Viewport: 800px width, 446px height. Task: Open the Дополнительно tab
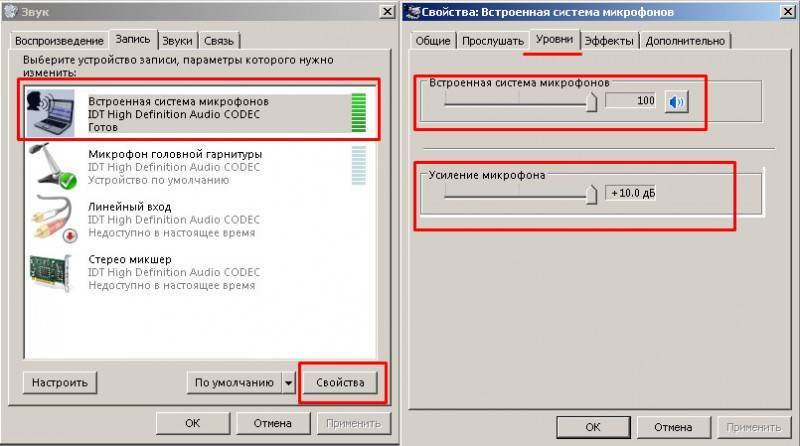pos(685,41)
